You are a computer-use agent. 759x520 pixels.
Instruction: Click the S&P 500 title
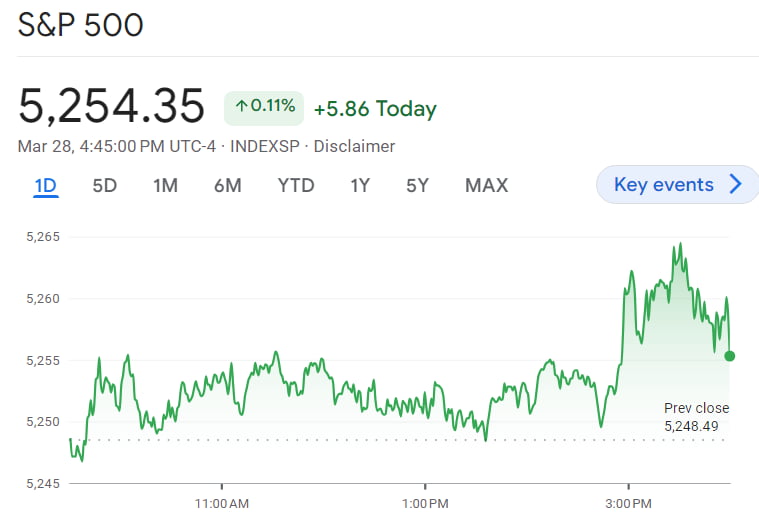point(80,25)
